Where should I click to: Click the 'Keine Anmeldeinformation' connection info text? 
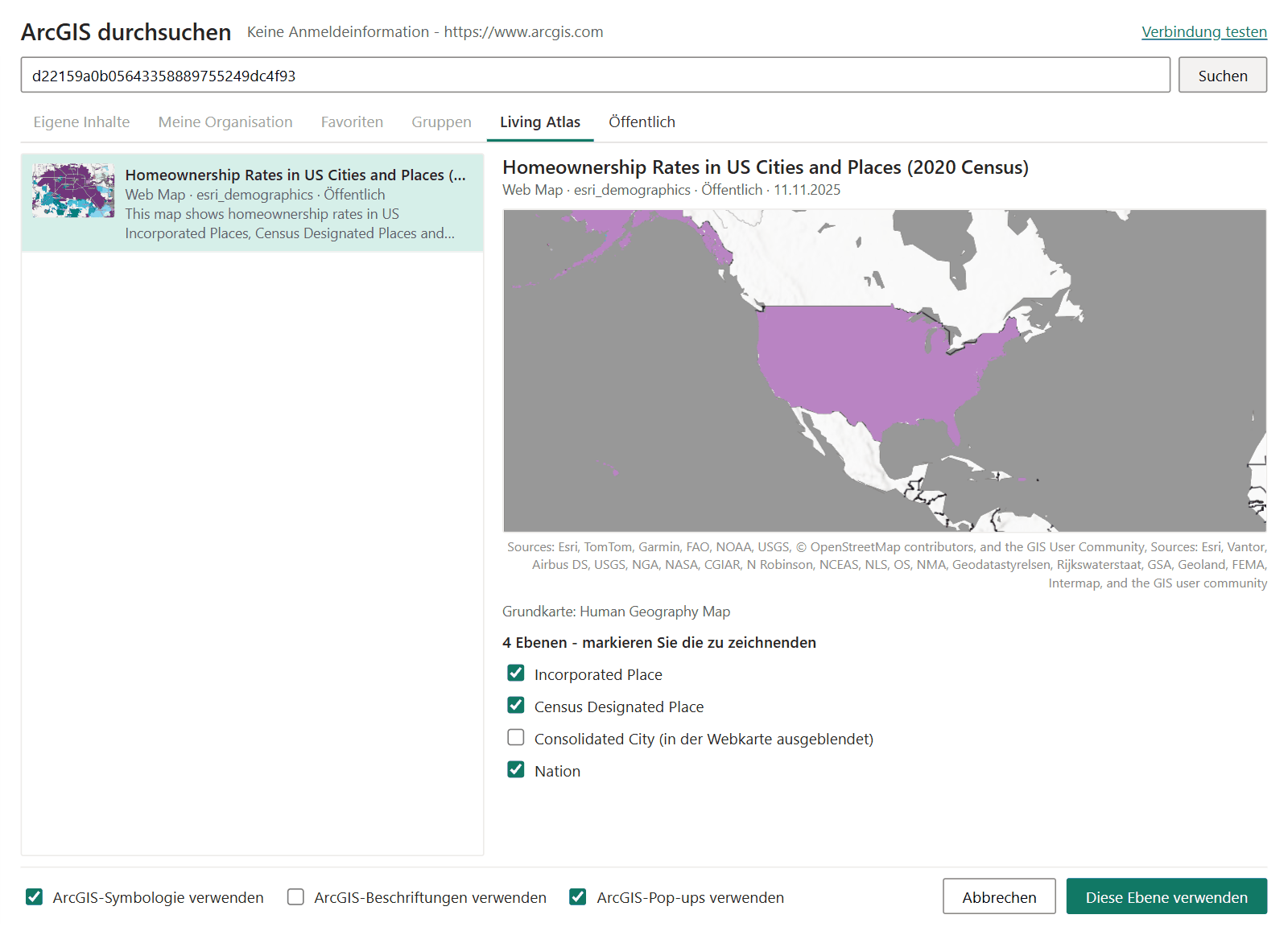[425, 32]
